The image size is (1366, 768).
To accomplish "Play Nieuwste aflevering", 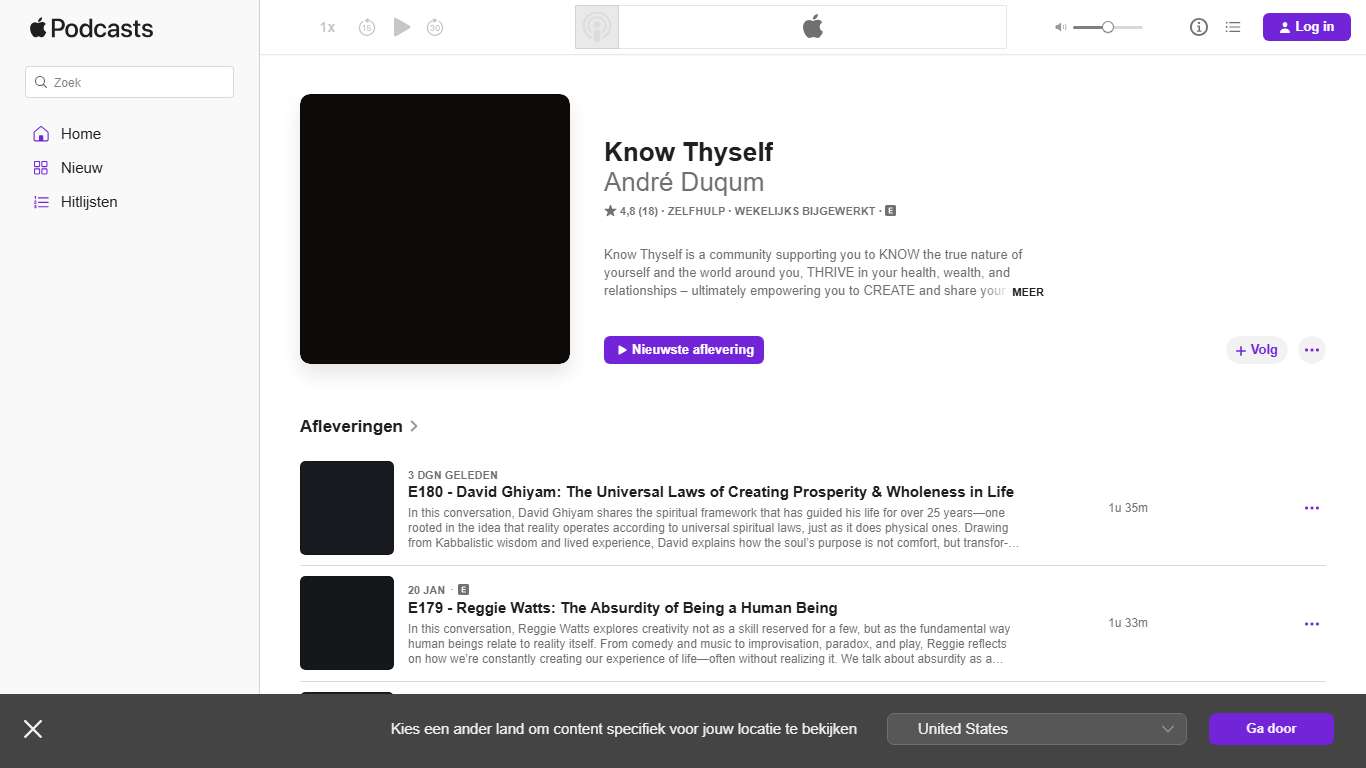I will [683, 350].
